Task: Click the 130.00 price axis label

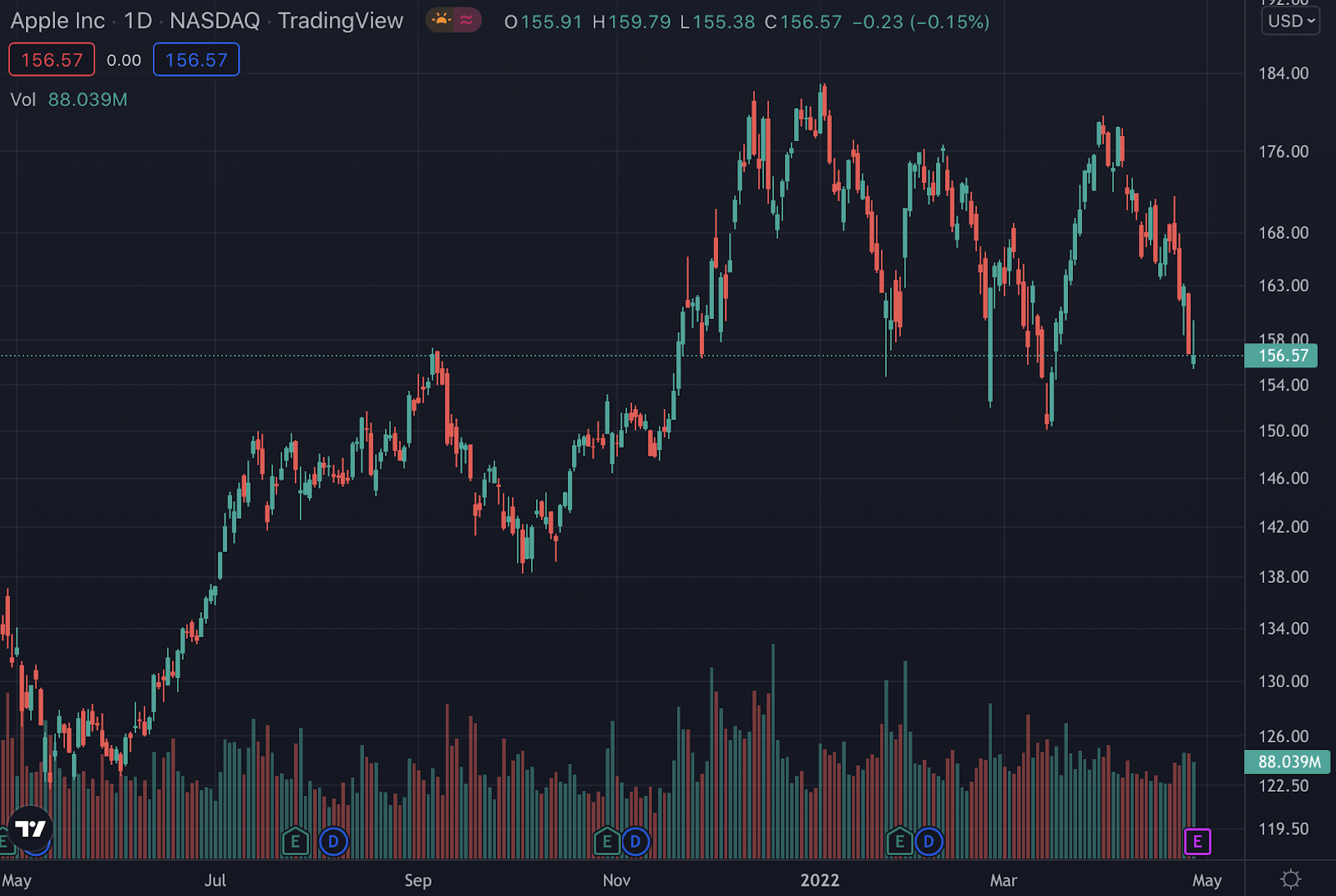Action: [1283, 681]
